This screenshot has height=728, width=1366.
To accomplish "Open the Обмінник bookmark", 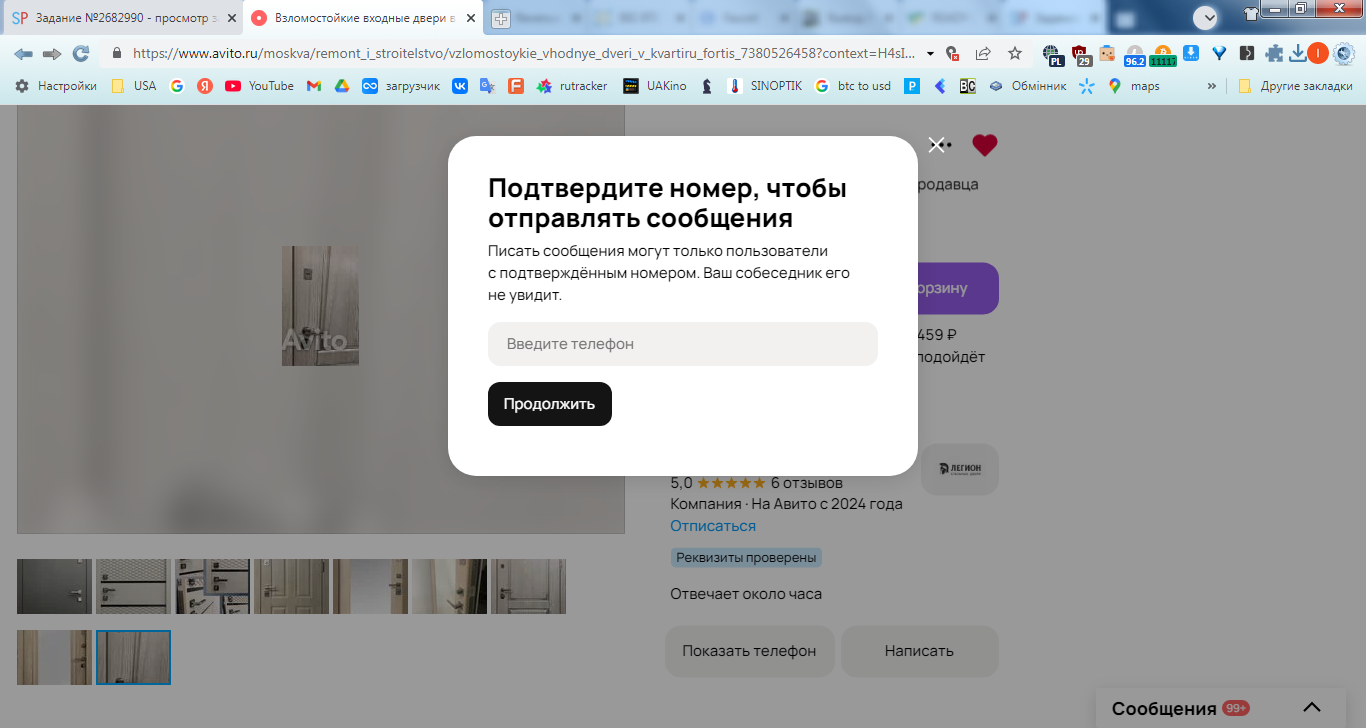I will coord(1027,86).
